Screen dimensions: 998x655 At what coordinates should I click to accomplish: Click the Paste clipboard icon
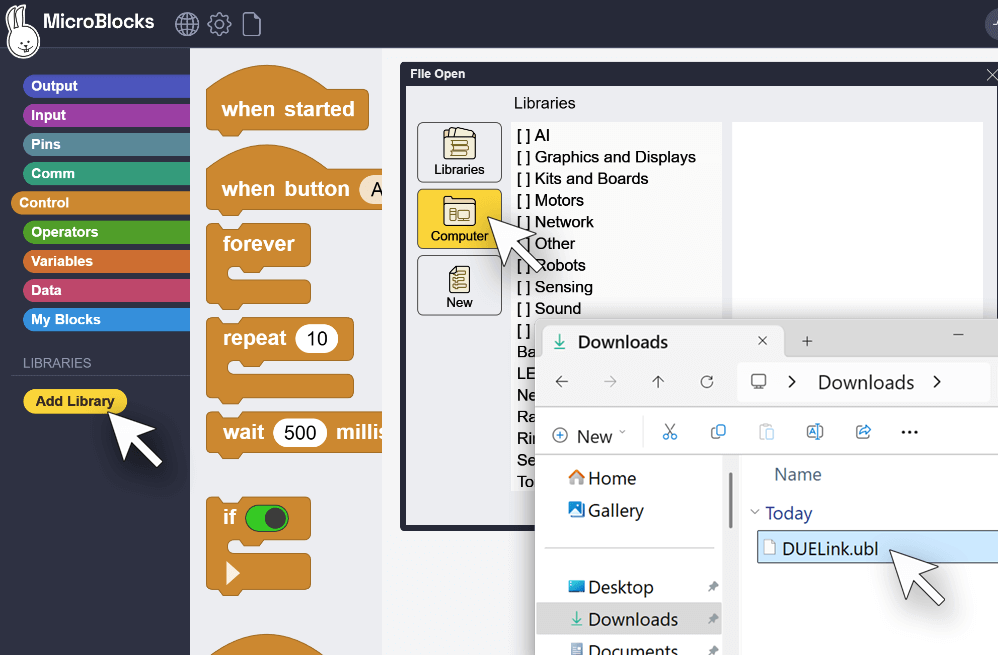click(x=766, y=432)
